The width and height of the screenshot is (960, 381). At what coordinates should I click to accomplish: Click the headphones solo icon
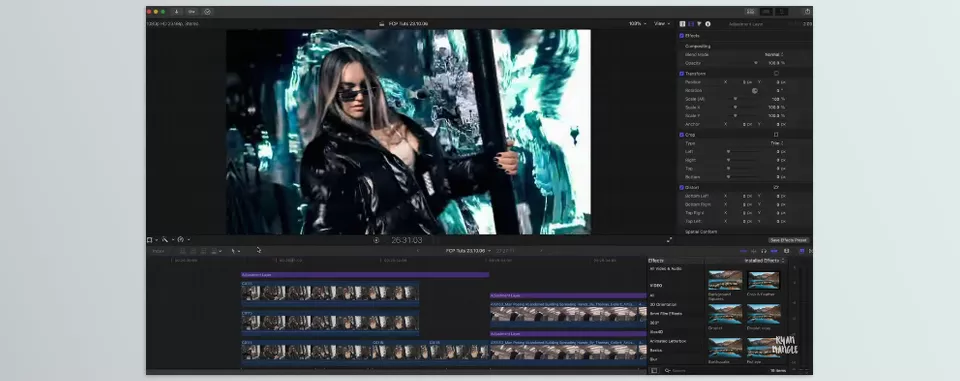763,251
